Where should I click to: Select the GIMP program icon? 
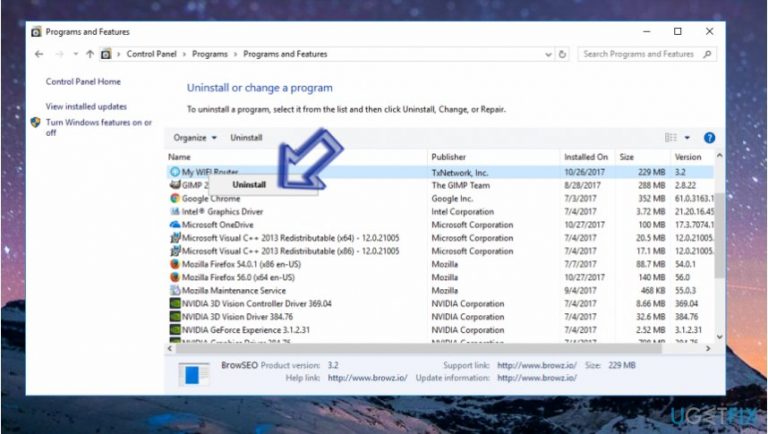[175, 185]
